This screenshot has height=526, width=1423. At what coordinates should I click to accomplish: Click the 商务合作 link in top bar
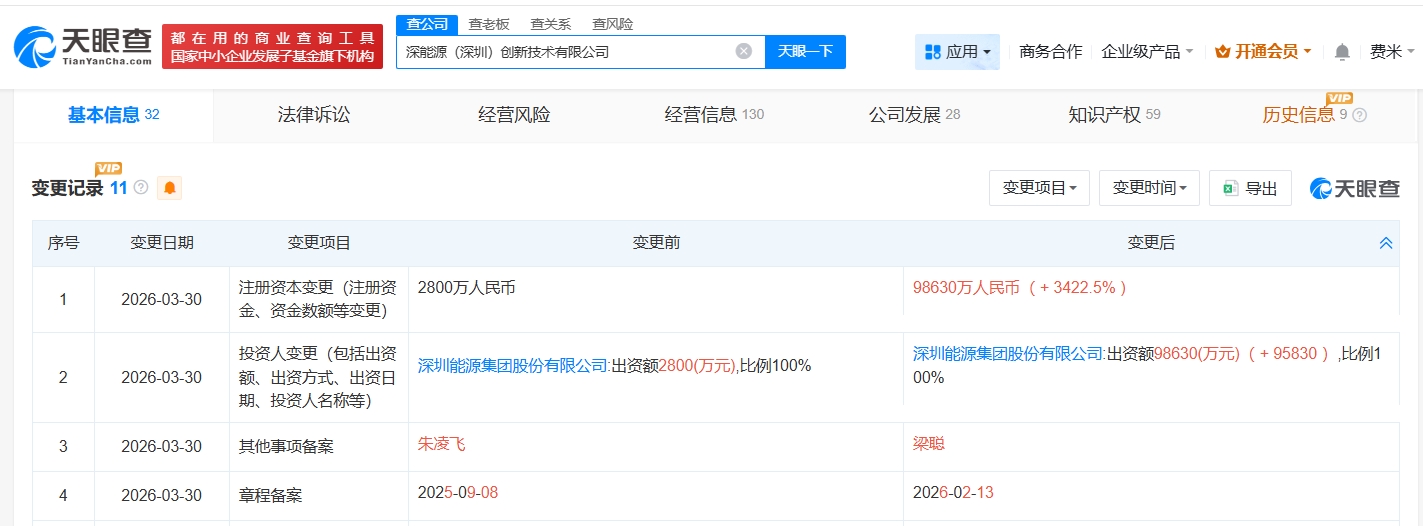[1050, 52]
